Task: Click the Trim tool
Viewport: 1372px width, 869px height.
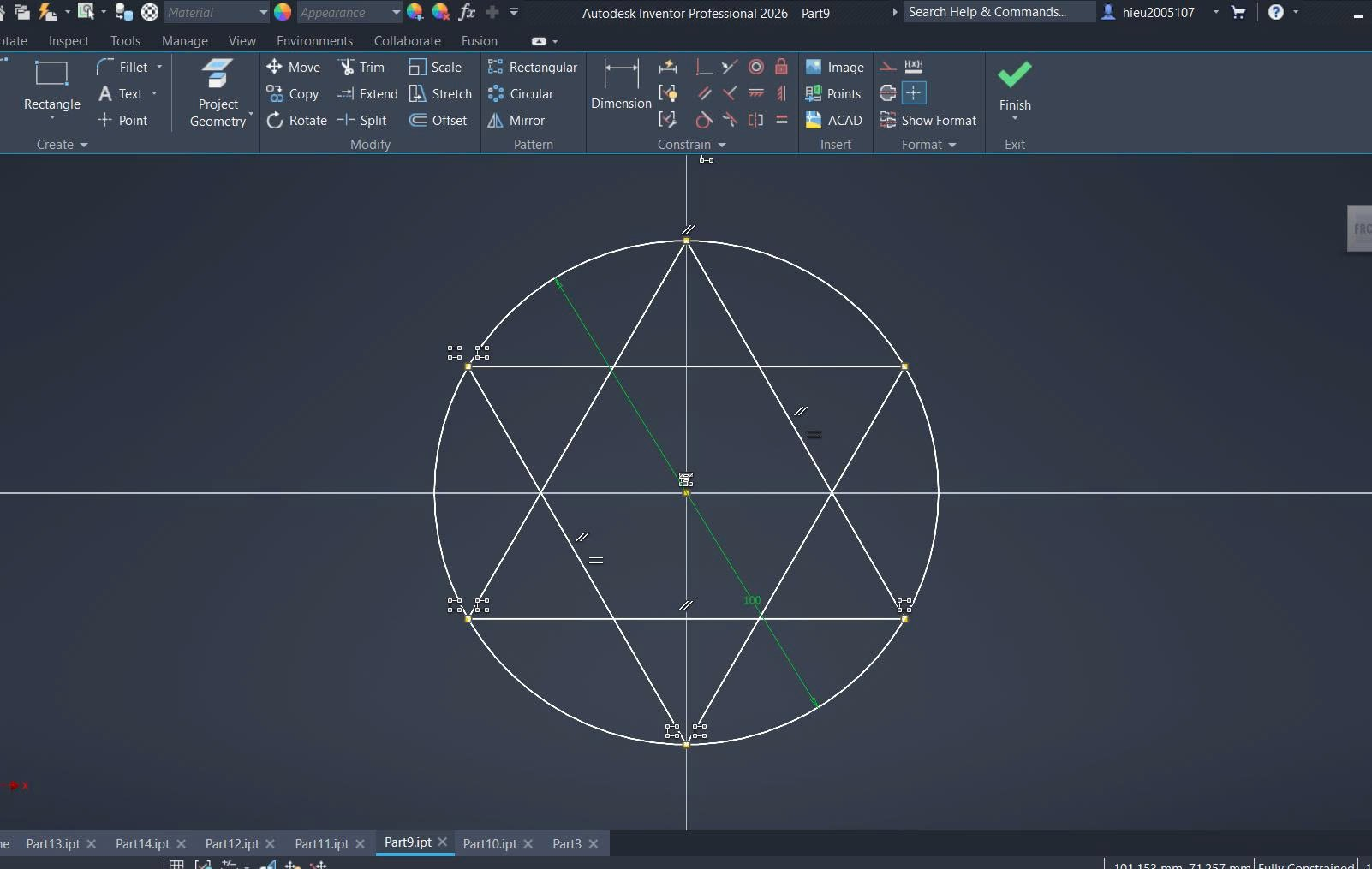Action: point(361,67)
